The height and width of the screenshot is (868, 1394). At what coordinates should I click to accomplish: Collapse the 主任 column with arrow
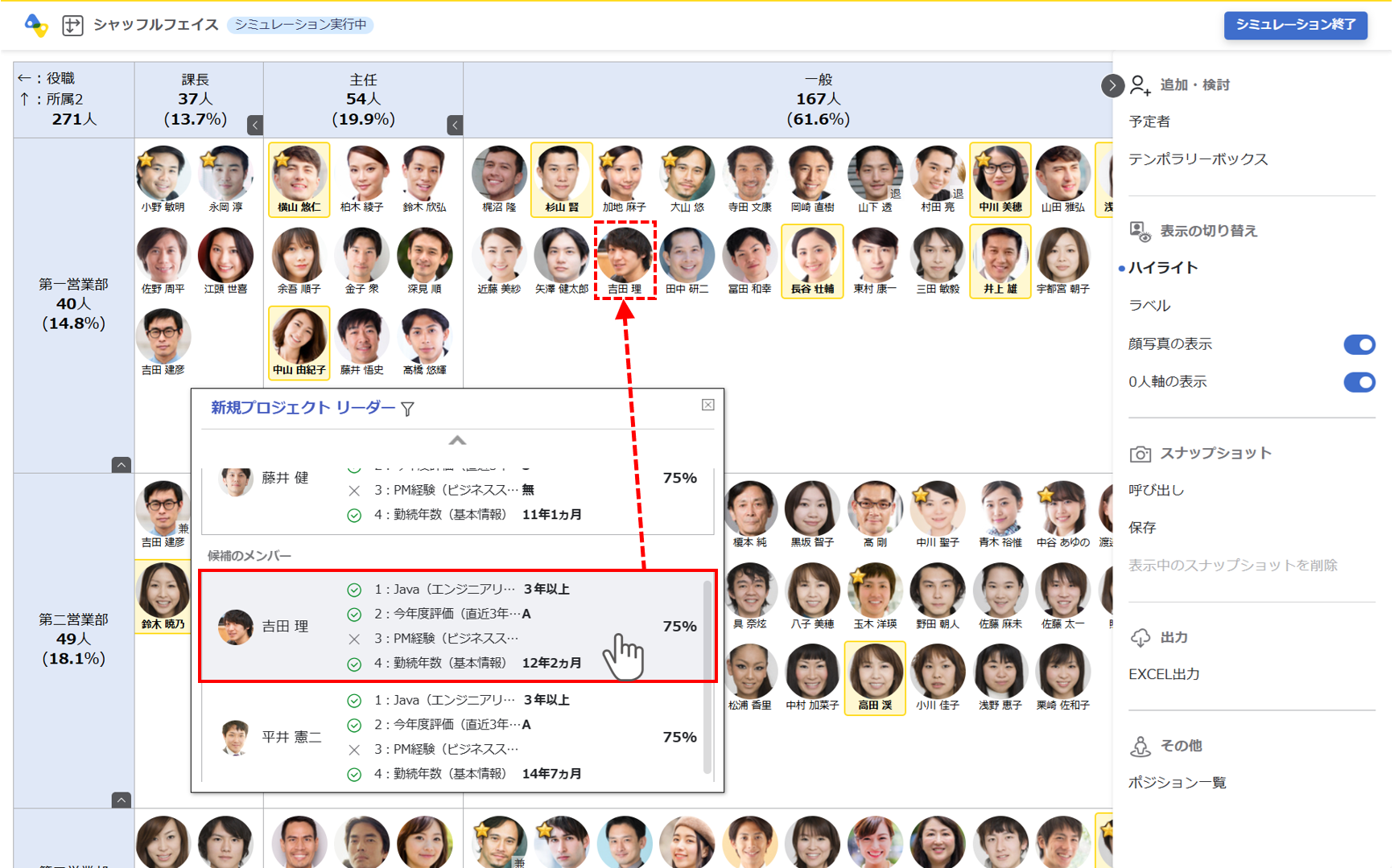click(455, 125)
